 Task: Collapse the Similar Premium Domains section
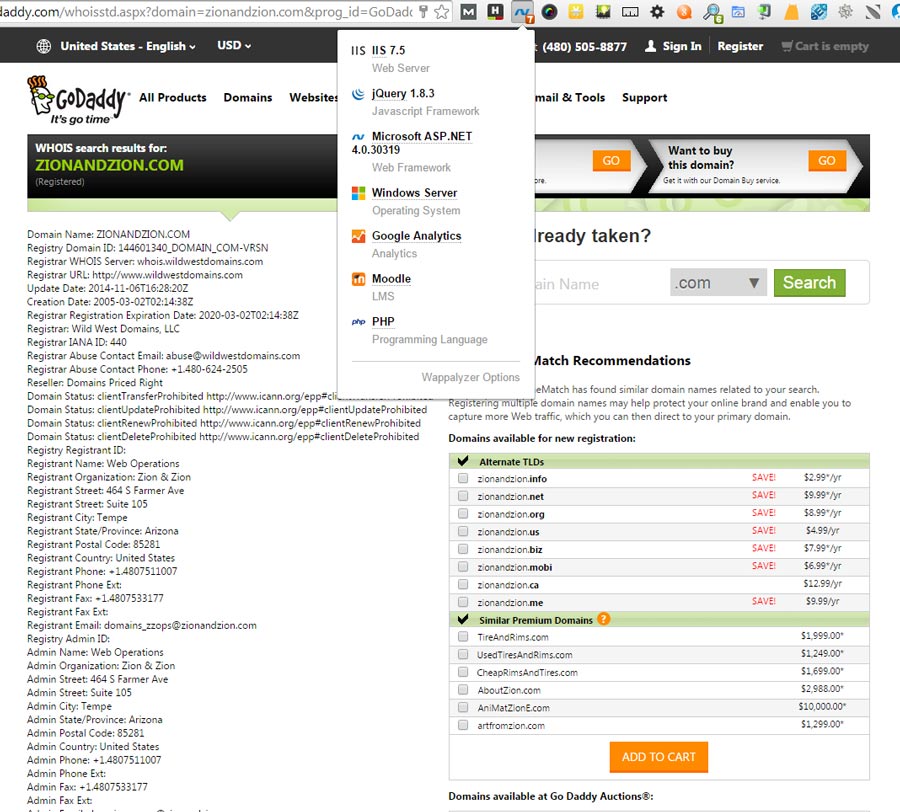tap(463, 620)
